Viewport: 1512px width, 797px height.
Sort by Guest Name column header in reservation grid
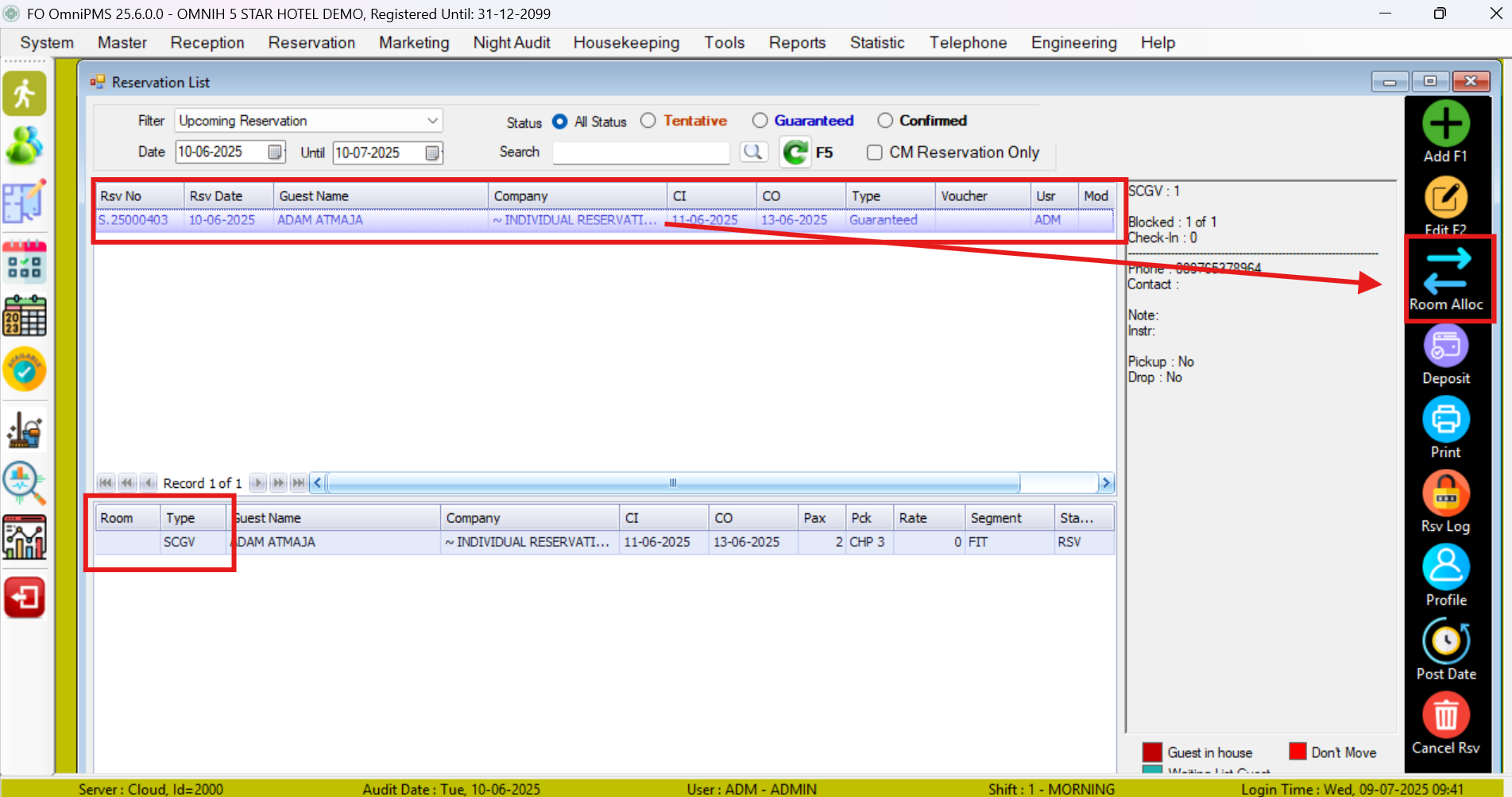(x=381, y=195)
